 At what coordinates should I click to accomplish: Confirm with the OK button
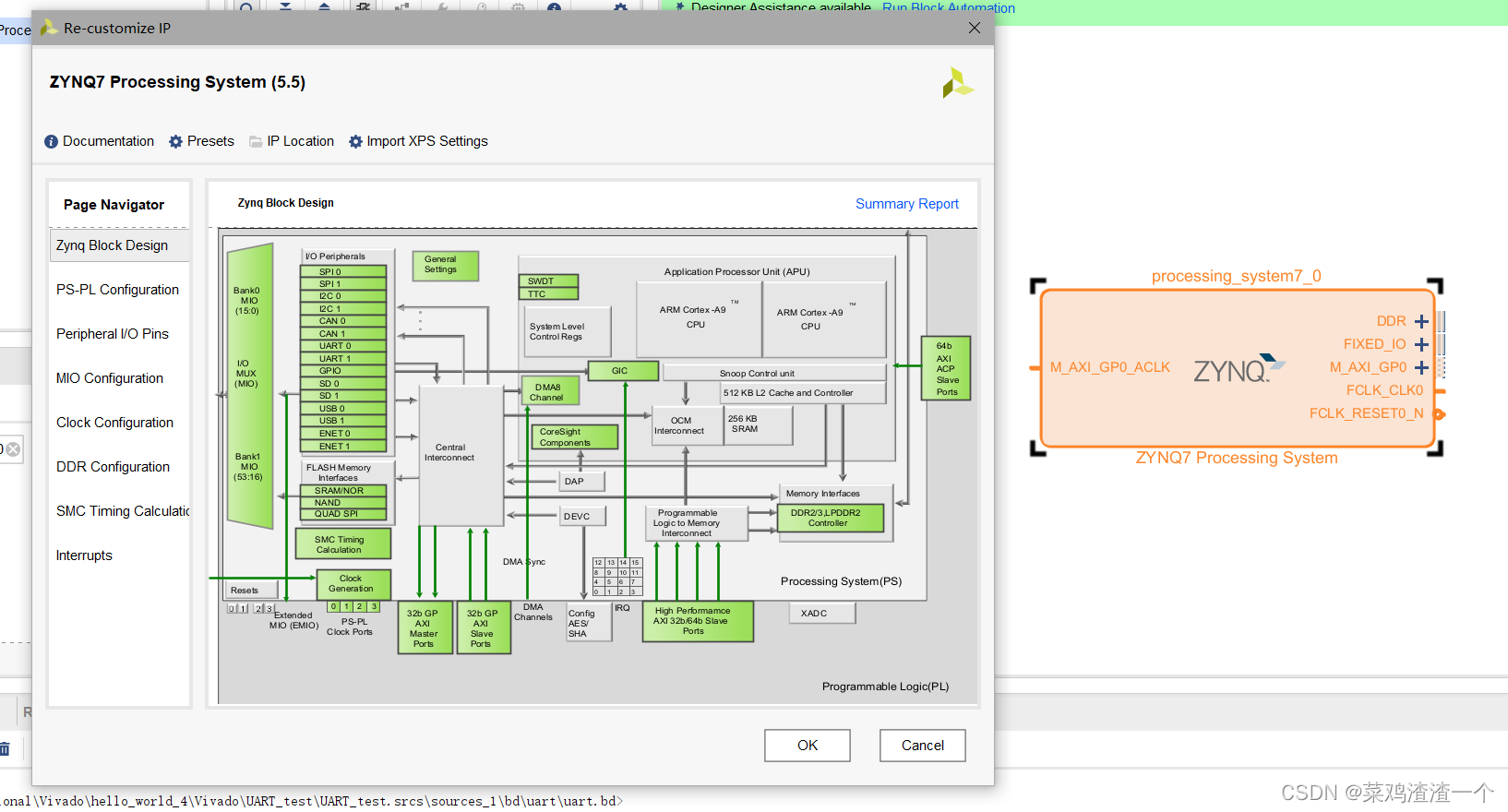coord(808,746)
